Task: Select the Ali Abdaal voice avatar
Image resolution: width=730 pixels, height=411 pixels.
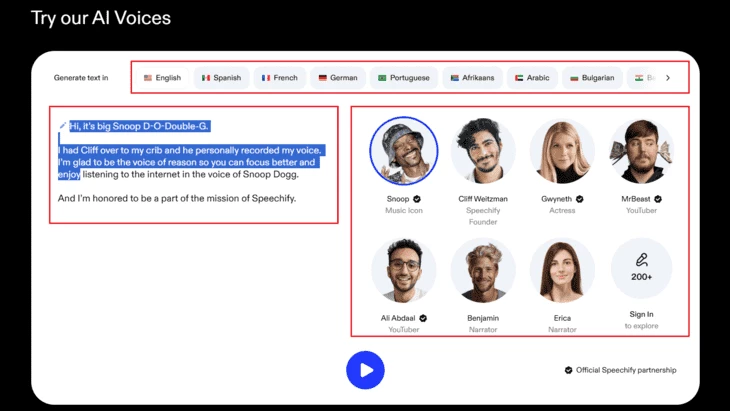Action: [x=404, y=270]
